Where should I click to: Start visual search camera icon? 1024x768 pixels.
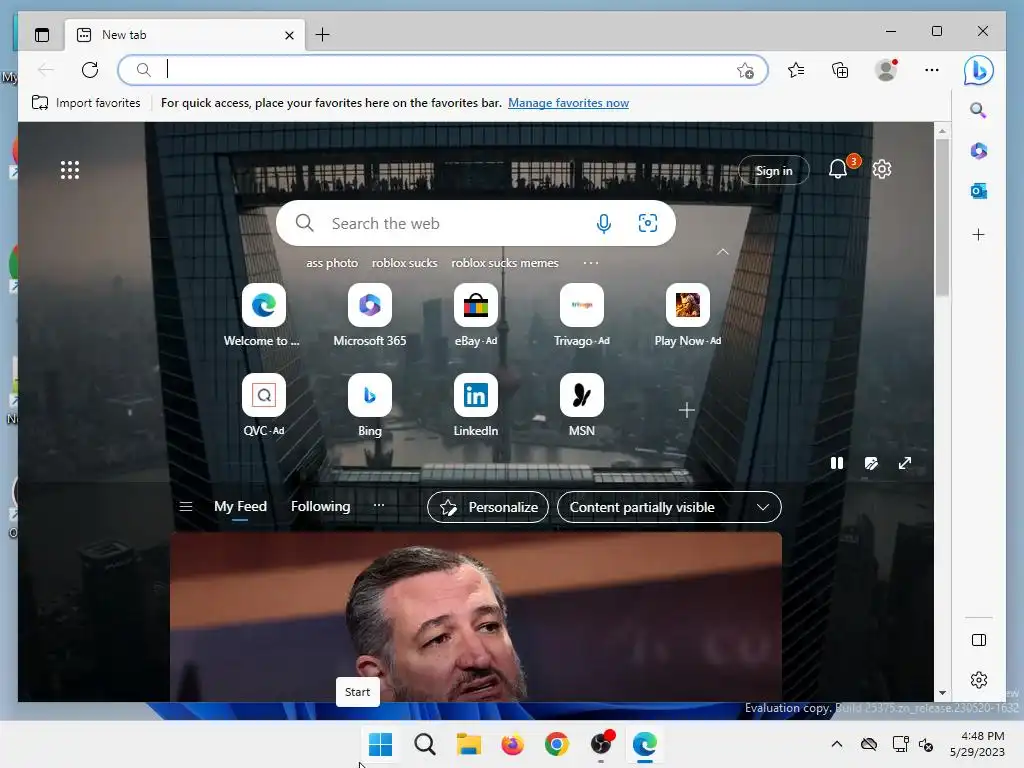pyautogui.click(x=647, y=223)
